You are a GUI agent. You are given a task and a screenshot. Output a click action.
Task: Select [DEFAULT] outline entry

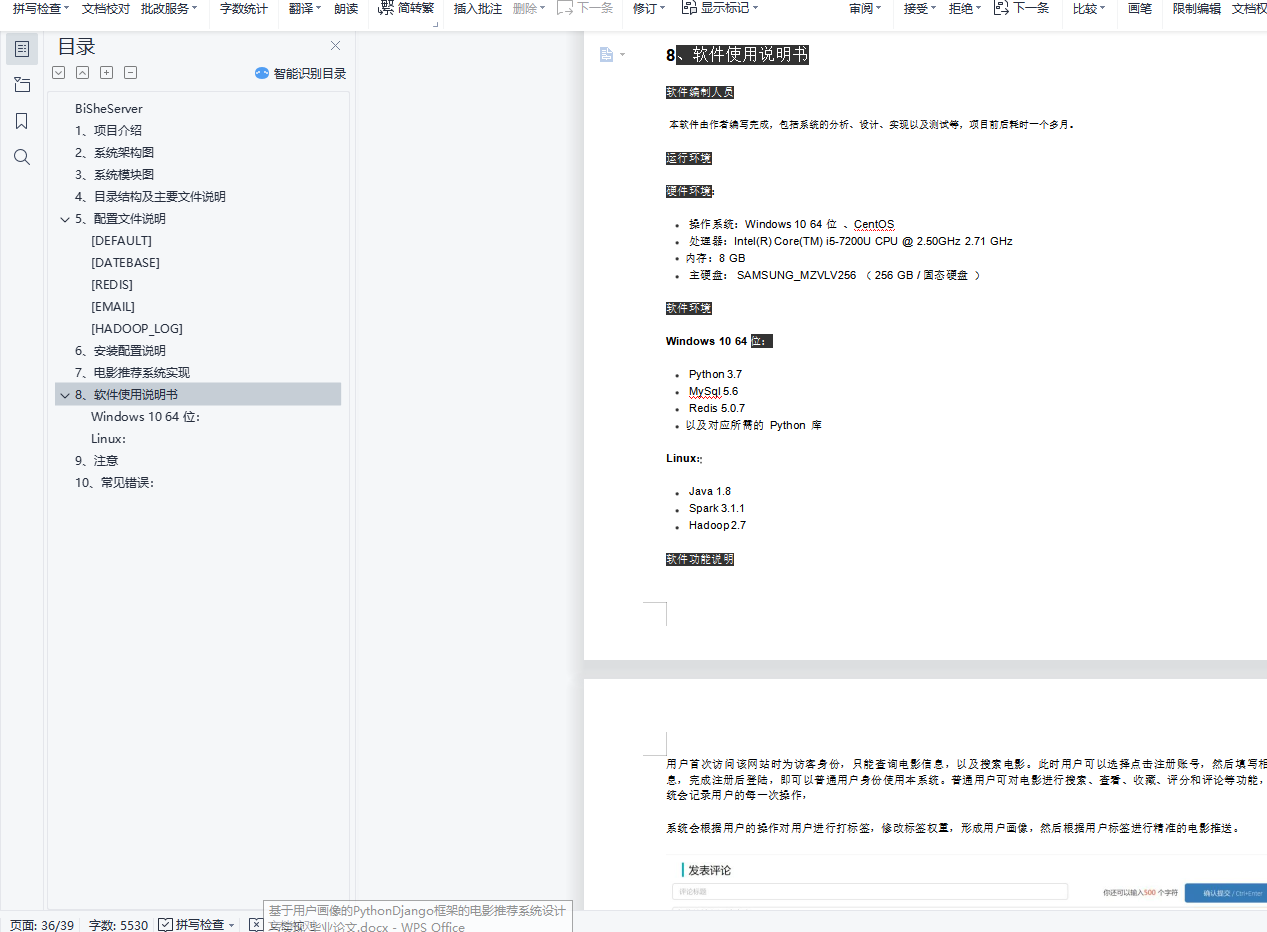121,240
